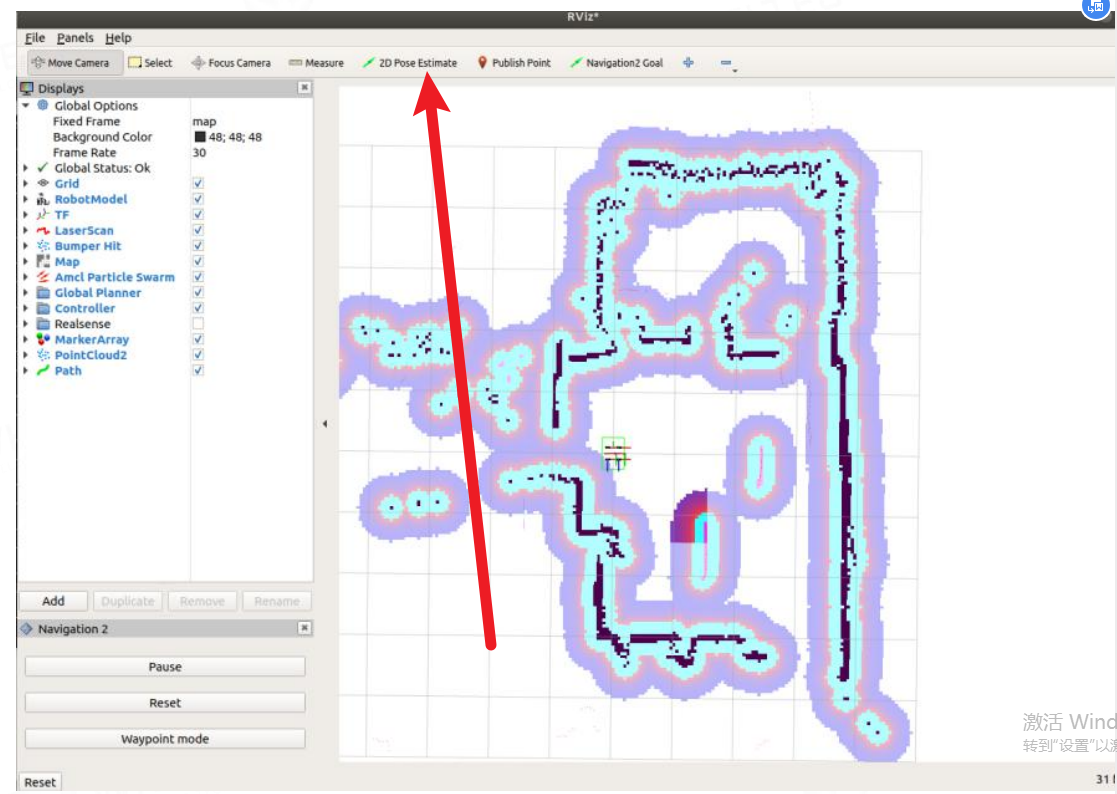Click the Displays panel monitor icon
The width and height of the screenshot is (1117, 794).
tap(27, 88)
